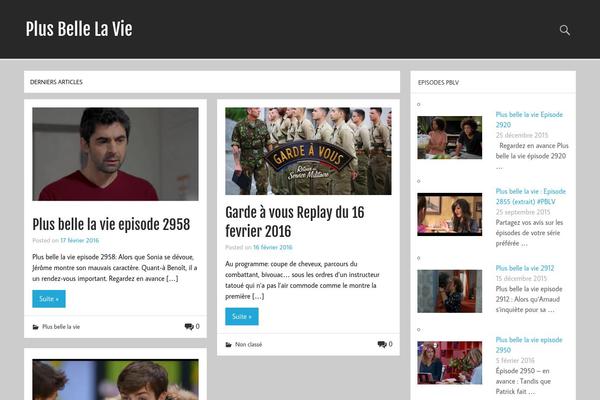Click the '16 février 2016' post date link
The height and width of the screenshot is (400, 600).
tap(272, 247)
